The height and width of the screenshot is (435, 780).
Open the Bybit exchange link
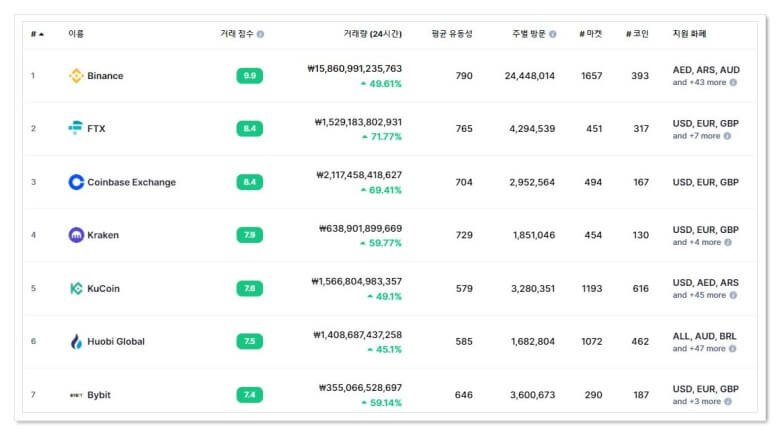[99, 395]
